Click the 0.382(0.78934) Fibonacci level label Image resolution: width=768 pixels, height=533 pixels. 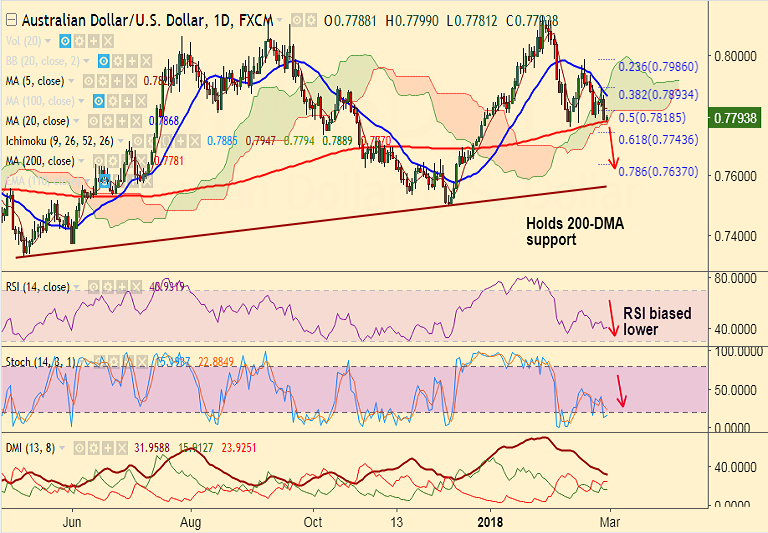[x=658, y=95]
